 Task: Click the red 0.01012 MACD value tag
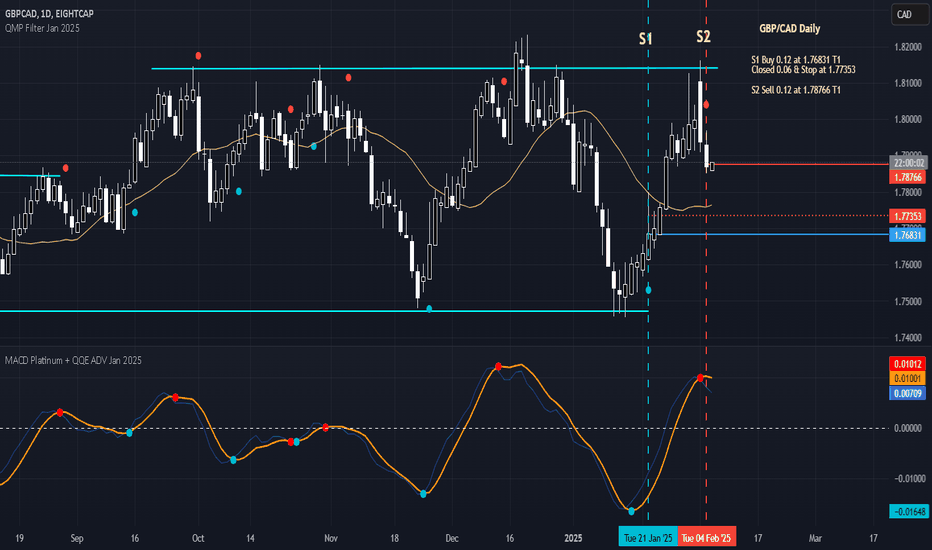pyautogui.click(x=908, y=364)
